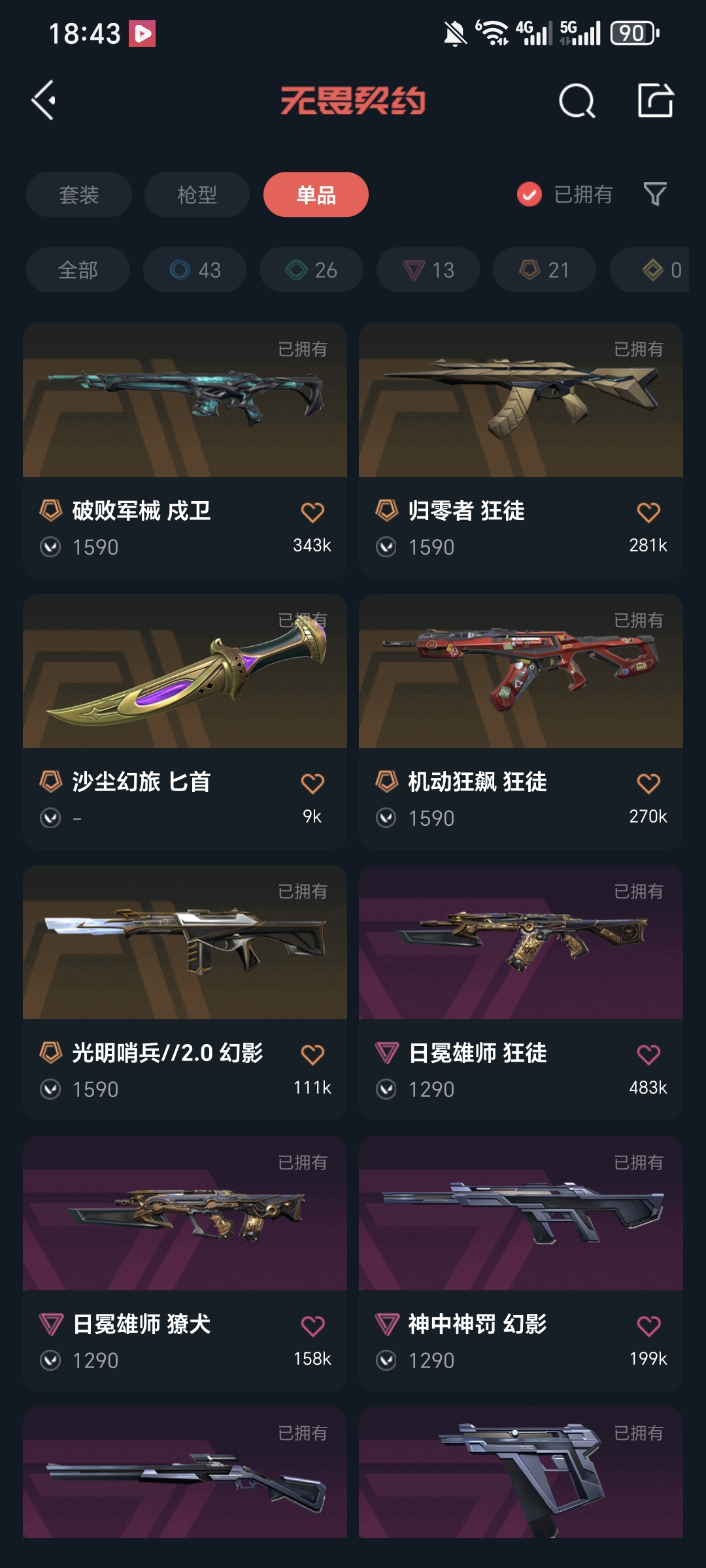Open the filter funnel icon
This screenshot has width=706, height=1568.
655,194
